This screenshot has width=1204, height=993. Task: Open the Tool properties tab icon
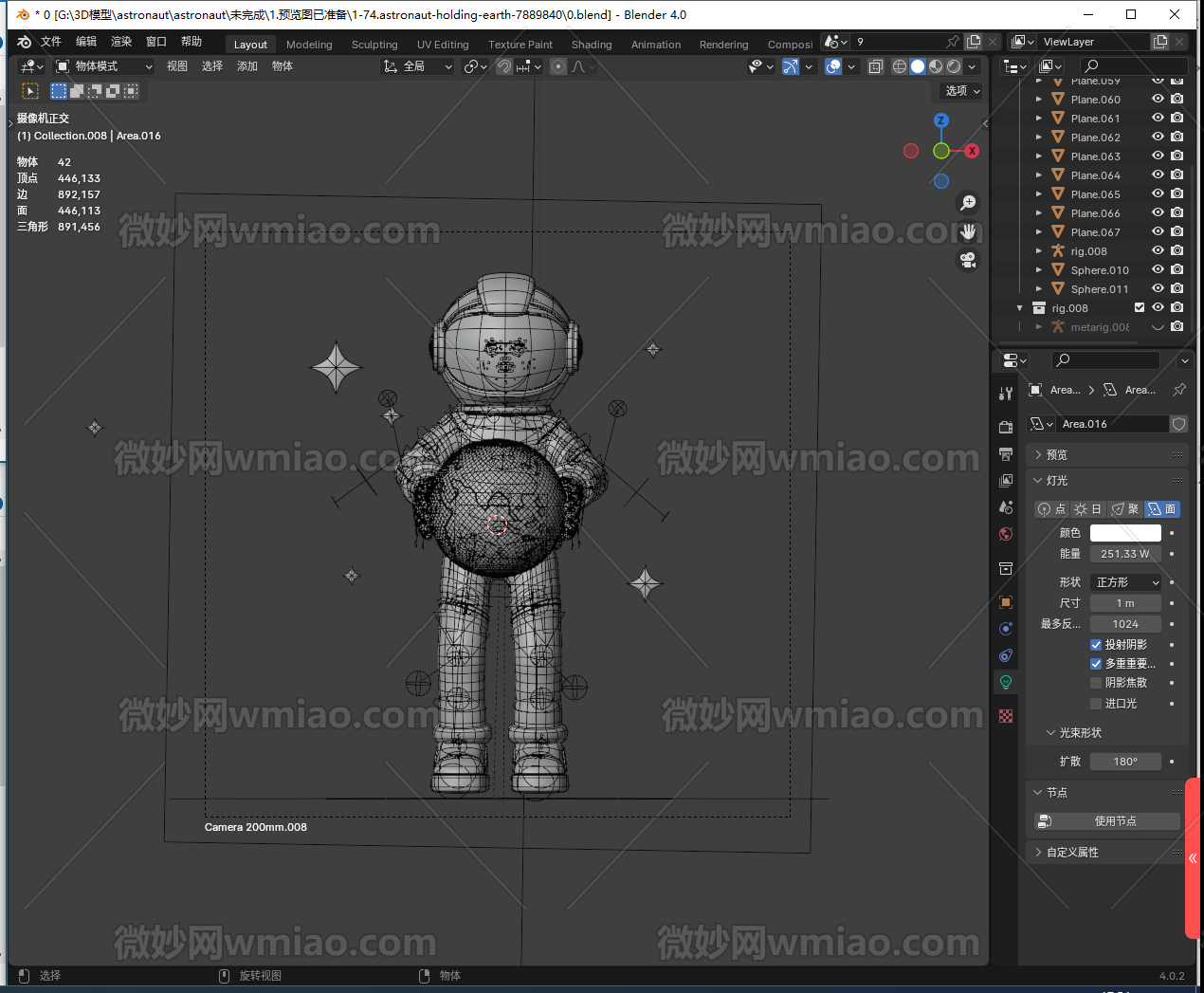tap(1006, 393)
